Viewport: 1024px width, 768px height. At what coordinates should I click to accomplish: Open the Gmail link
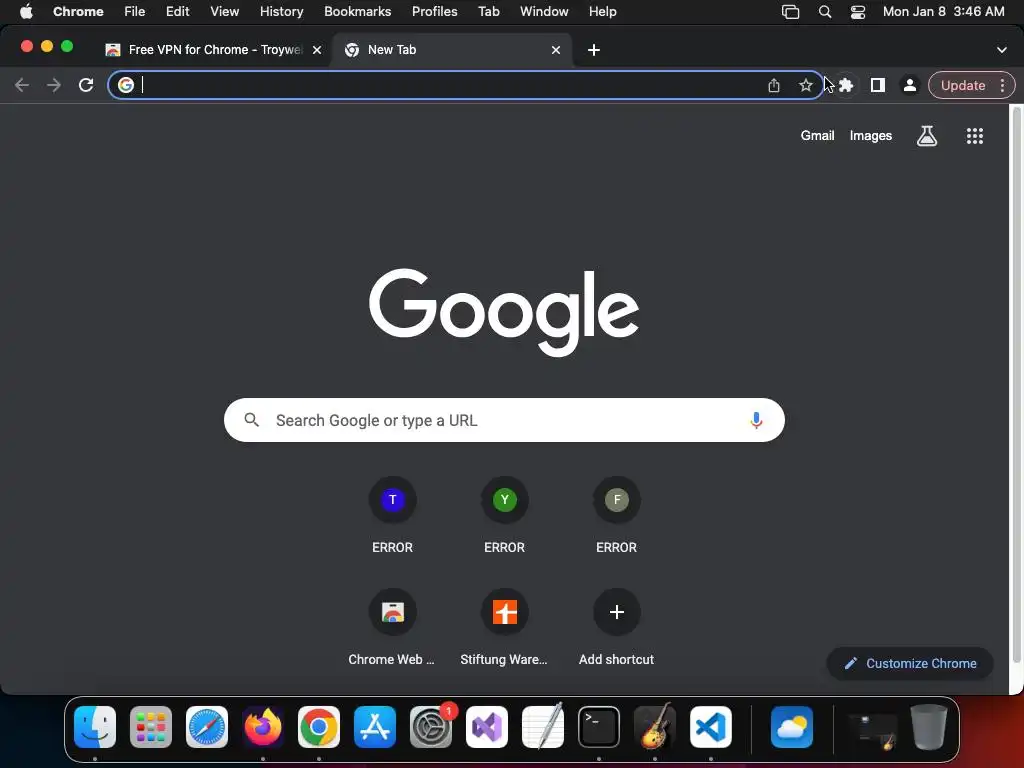click(x=817, y=136)
